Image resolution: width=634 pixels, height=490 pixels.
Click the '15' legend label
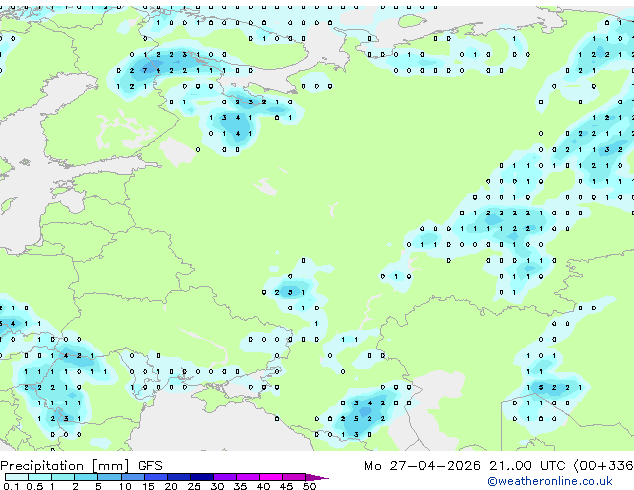148,486
